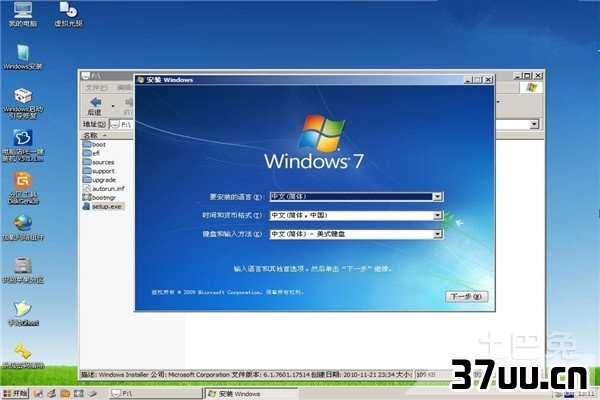Click the orange folder quick launch icon
The image size is (600, 400).
click(x=65, y=393)
